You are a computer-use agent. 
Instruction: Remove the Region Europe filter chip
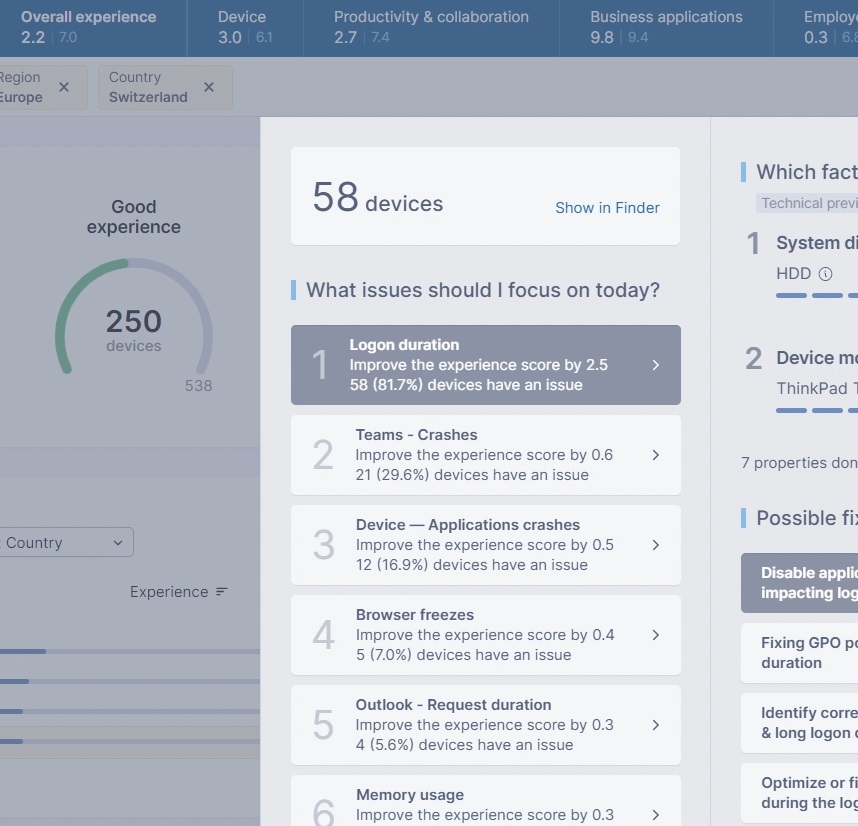tap(64, 87)
